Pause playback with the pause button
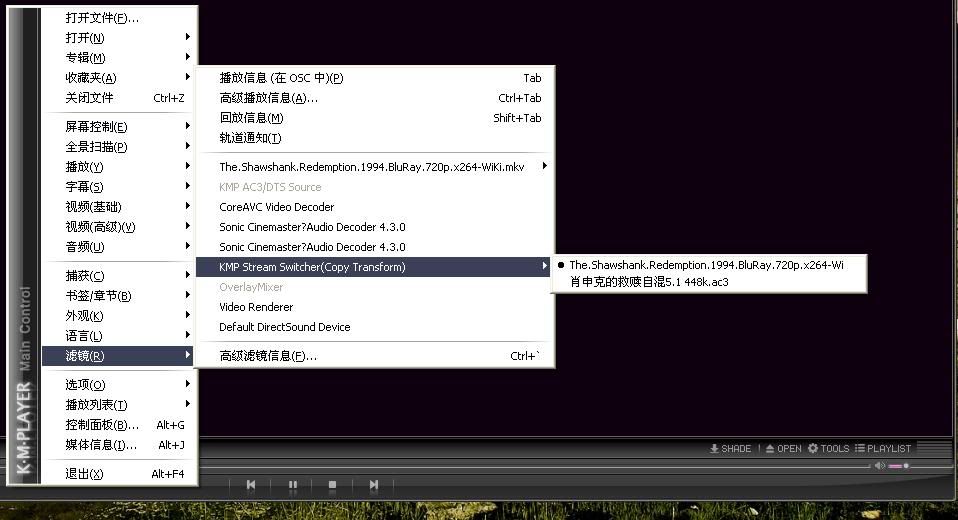The image size is (958, 520). [x=292, y=485]
